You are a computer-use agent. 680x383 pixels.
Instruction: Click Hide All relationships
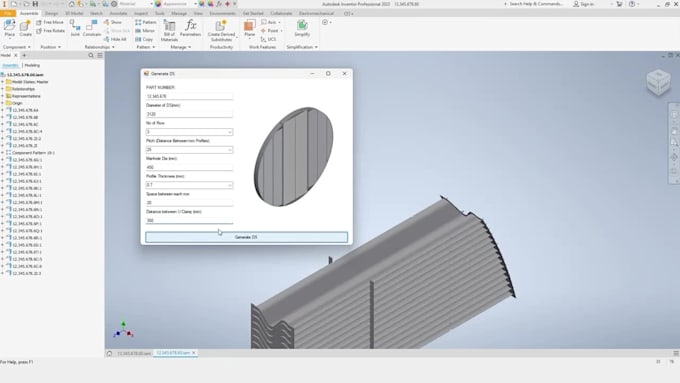(115, 39)
